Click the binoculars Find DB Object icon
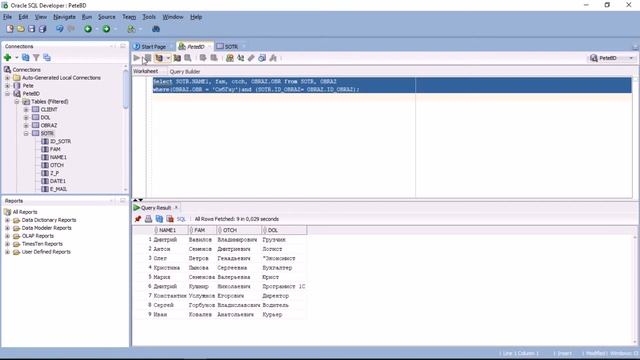 156,29
